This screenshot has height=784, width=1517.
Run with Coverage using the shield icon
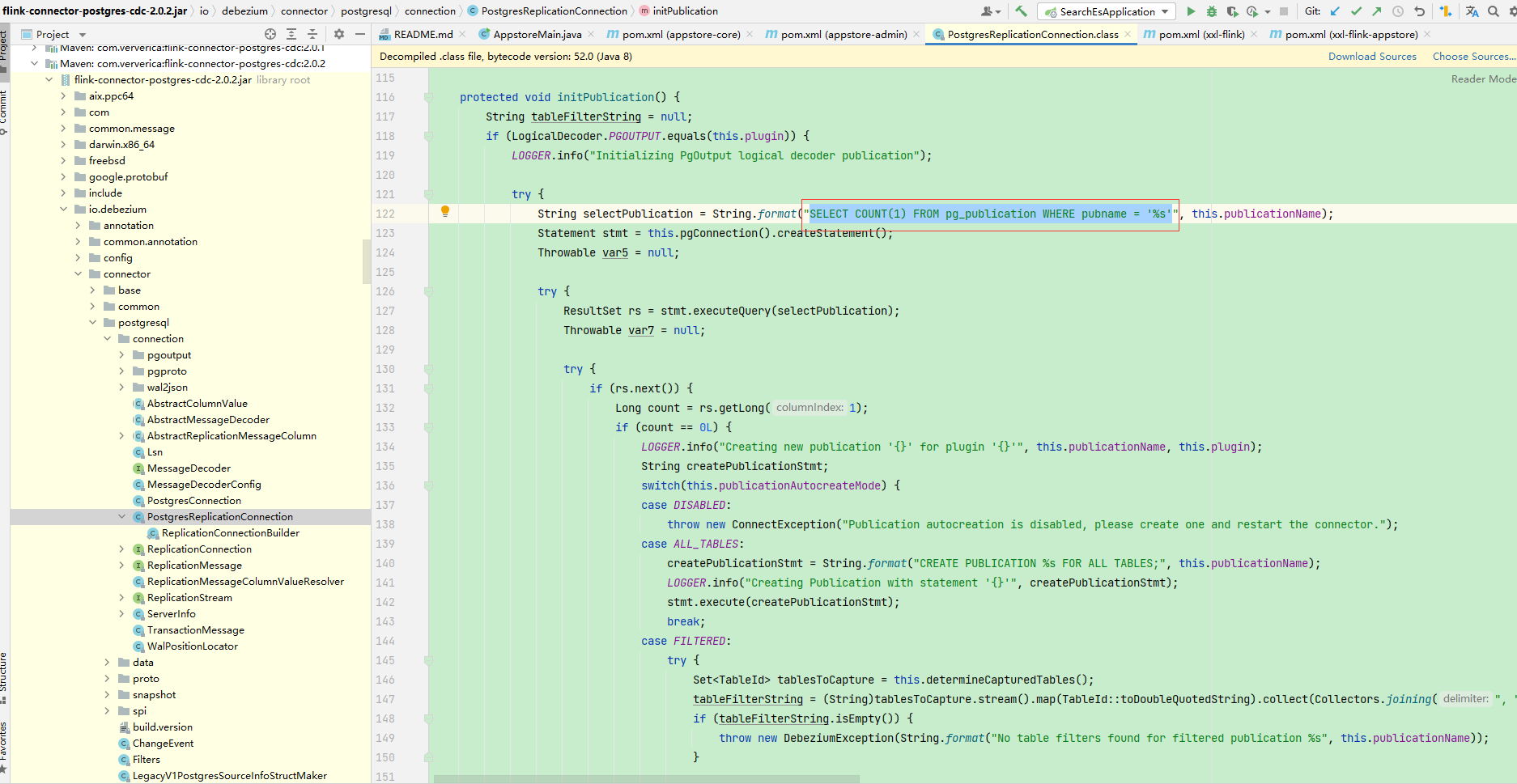pos(1232,11)
